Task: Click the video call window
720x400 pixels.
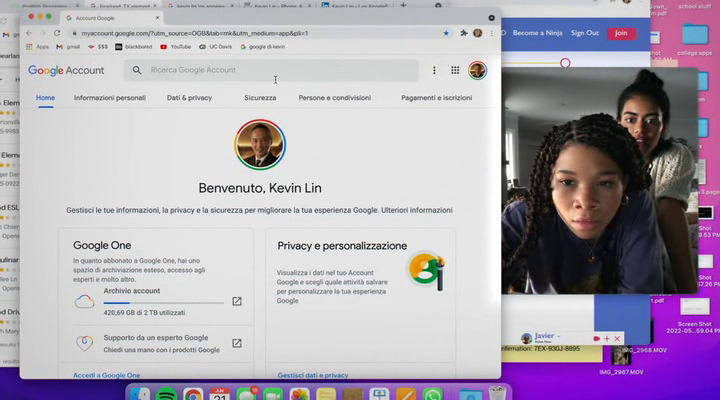Action: coord(599,180)
